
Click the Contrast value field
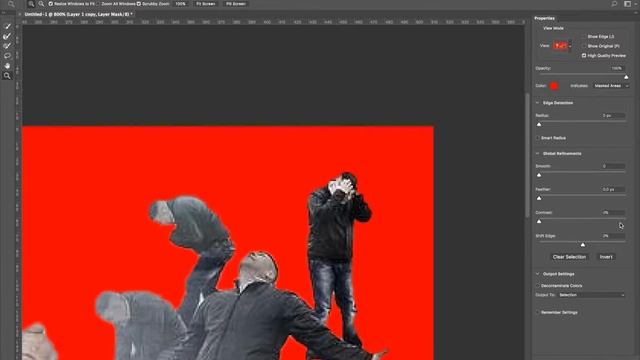(x=613, y=213)
